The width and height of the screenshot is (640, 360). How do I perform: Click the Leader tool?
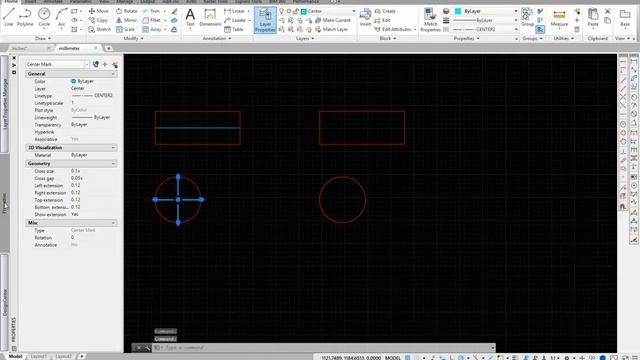235,20
